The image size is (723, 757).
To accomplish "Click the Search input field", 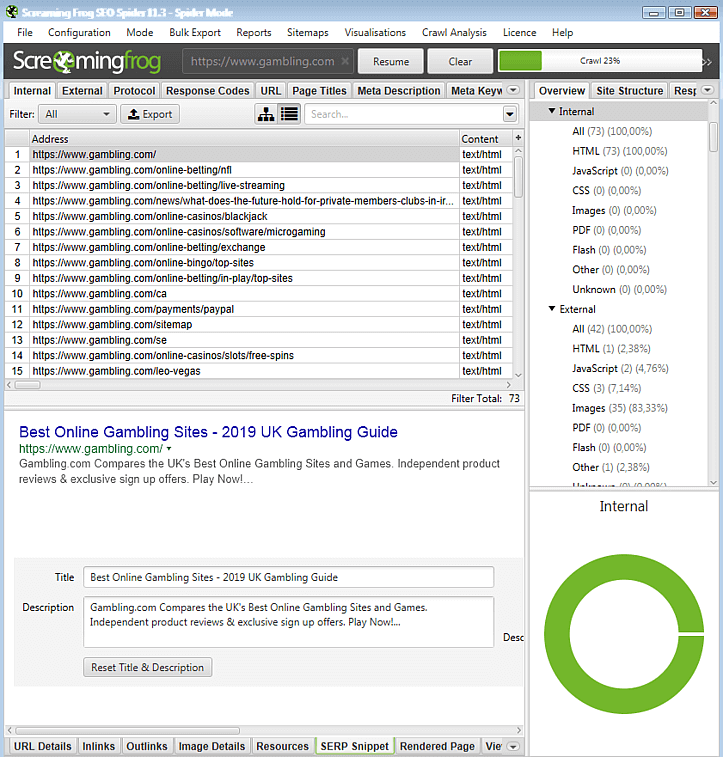I will tap(404, 114).
